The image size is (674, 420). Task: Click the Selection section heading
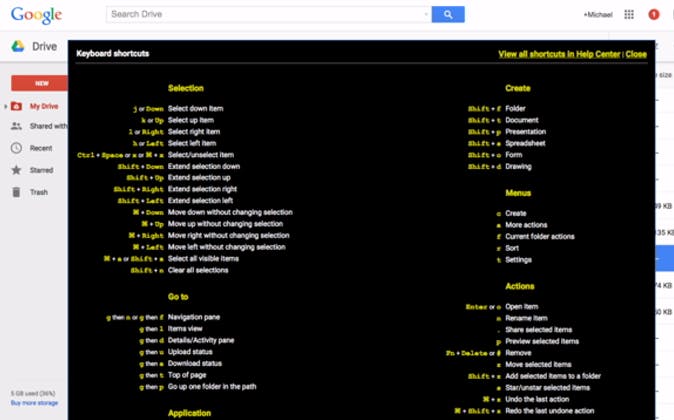coord(186,88)
